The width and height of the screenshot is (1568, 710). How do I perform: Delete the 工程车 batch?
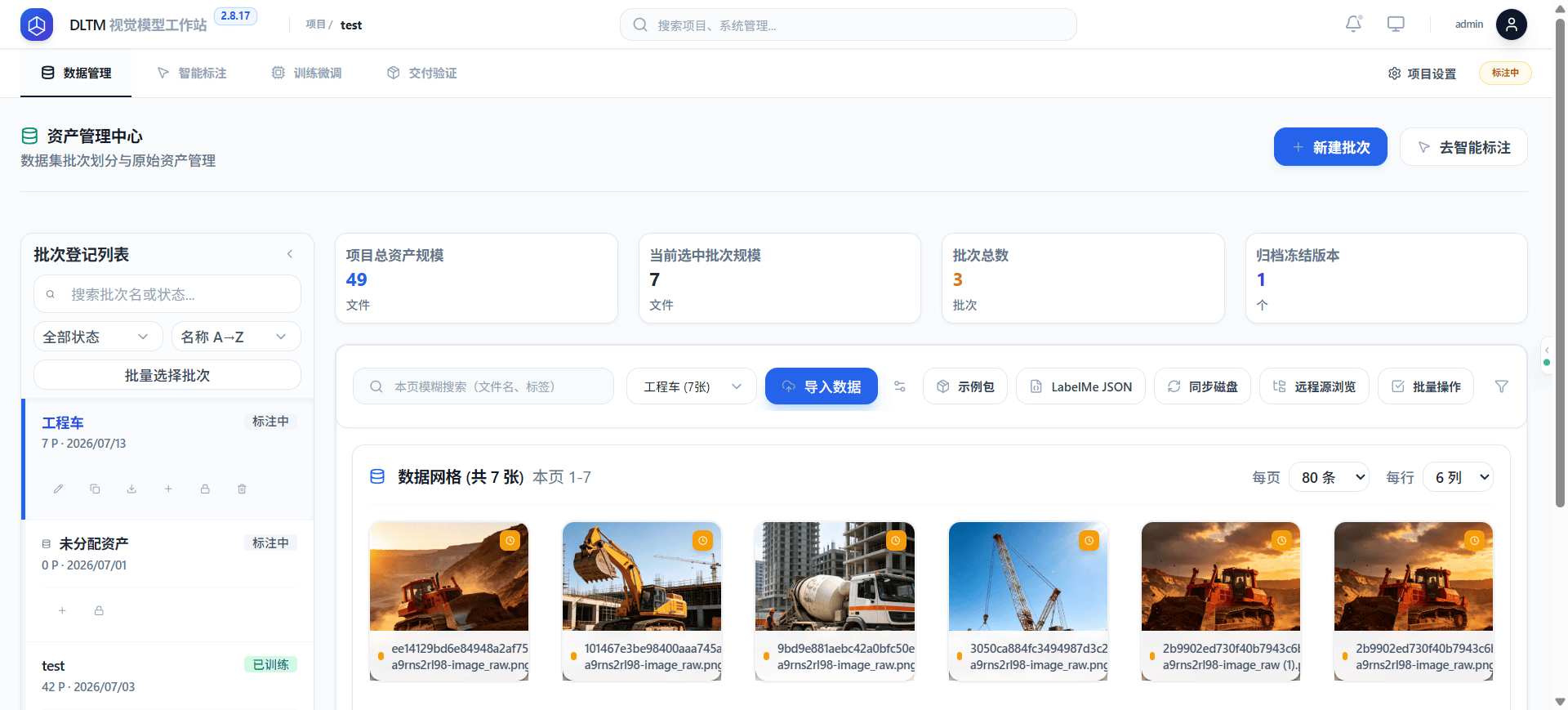[242, 489]
